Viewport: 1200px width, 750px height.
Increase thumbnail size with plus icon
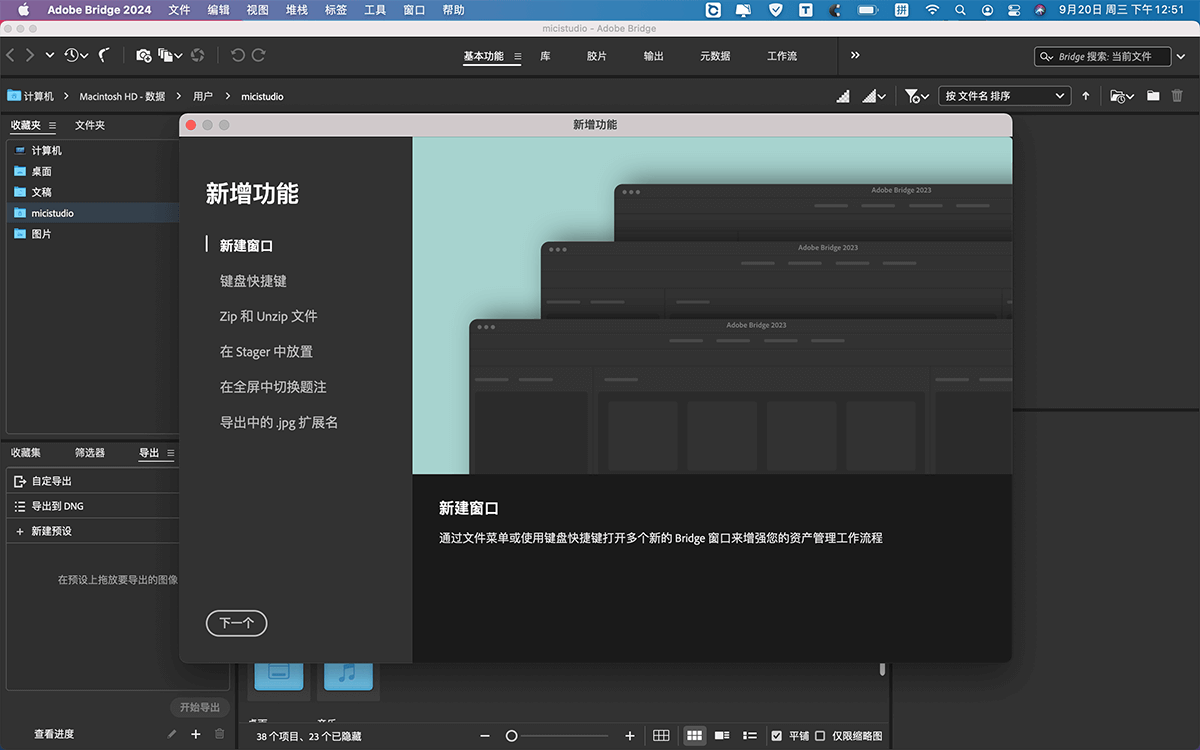(630, 736)
